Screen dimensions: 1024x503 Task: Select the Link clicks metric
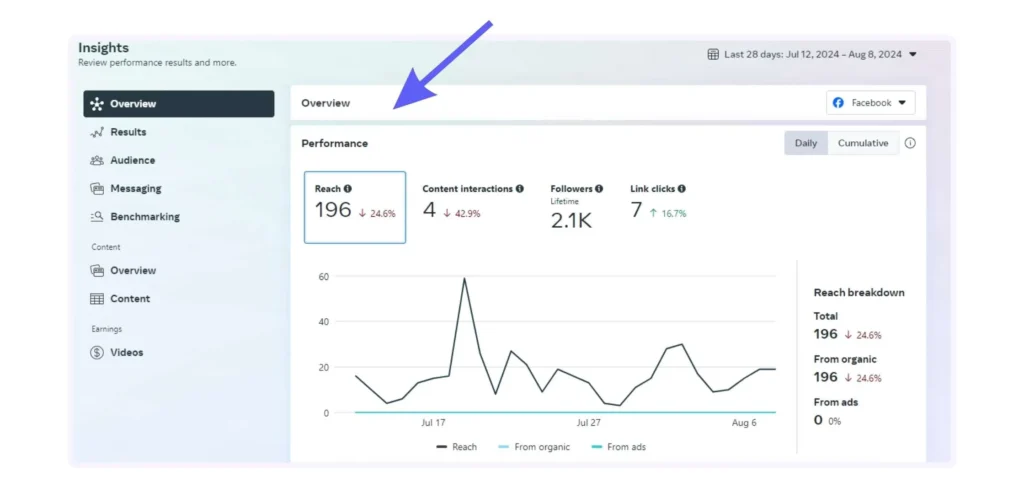(657, 202)
